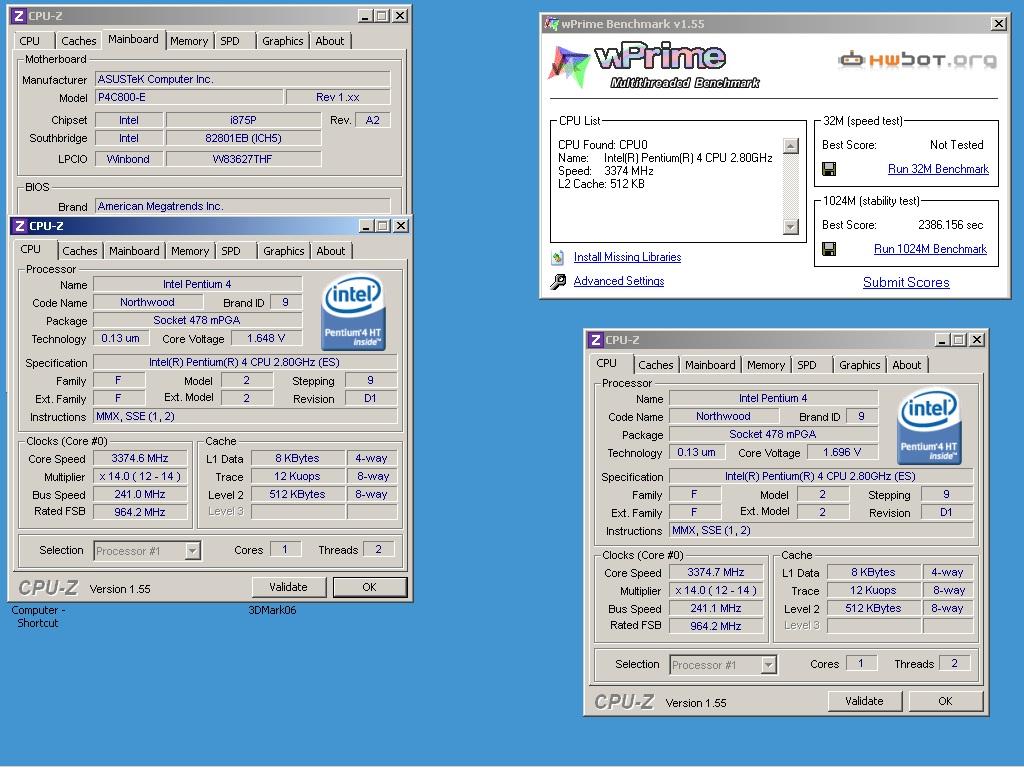Screen dimensions: 1024x768
Task: Click the Z icon in right CPU-Z window title bar
Action: [595, 340]
